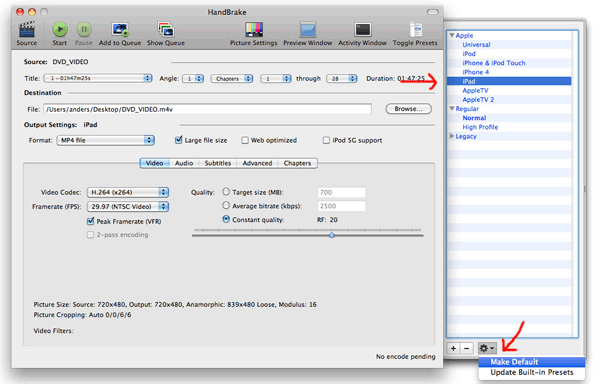
Task: Choose Update Built-in Presets menu item
Action: pos(532,372)
